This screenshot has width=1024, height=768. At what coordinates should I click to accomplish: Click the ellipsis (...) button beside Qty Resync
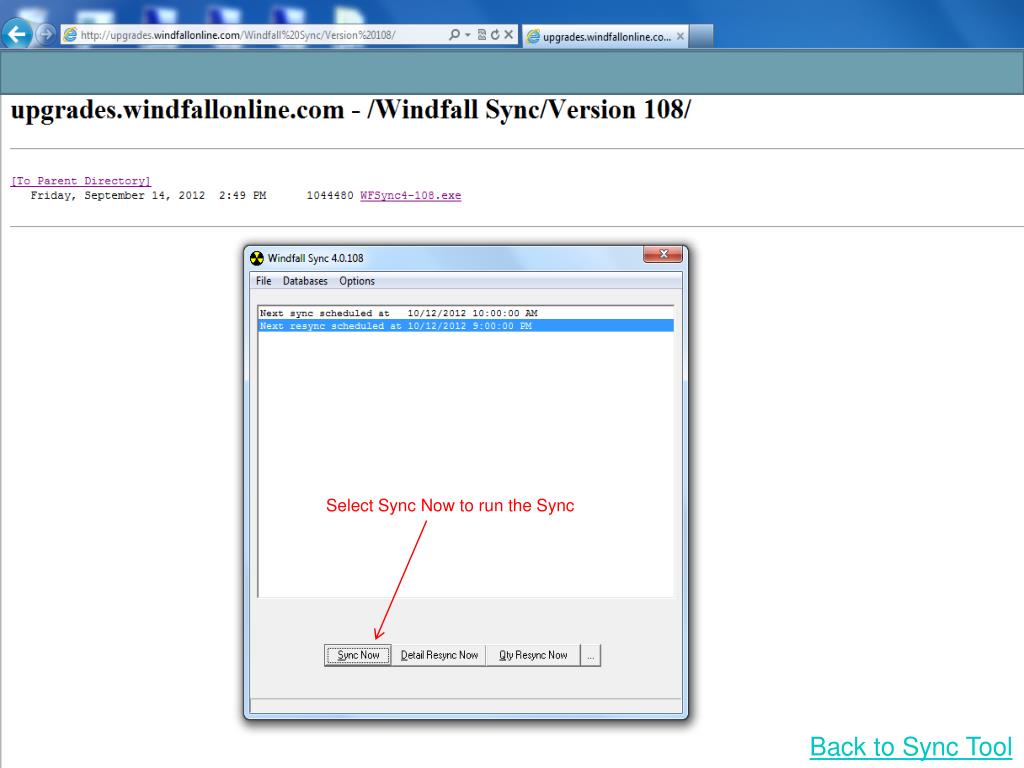[x=590, y=655]
